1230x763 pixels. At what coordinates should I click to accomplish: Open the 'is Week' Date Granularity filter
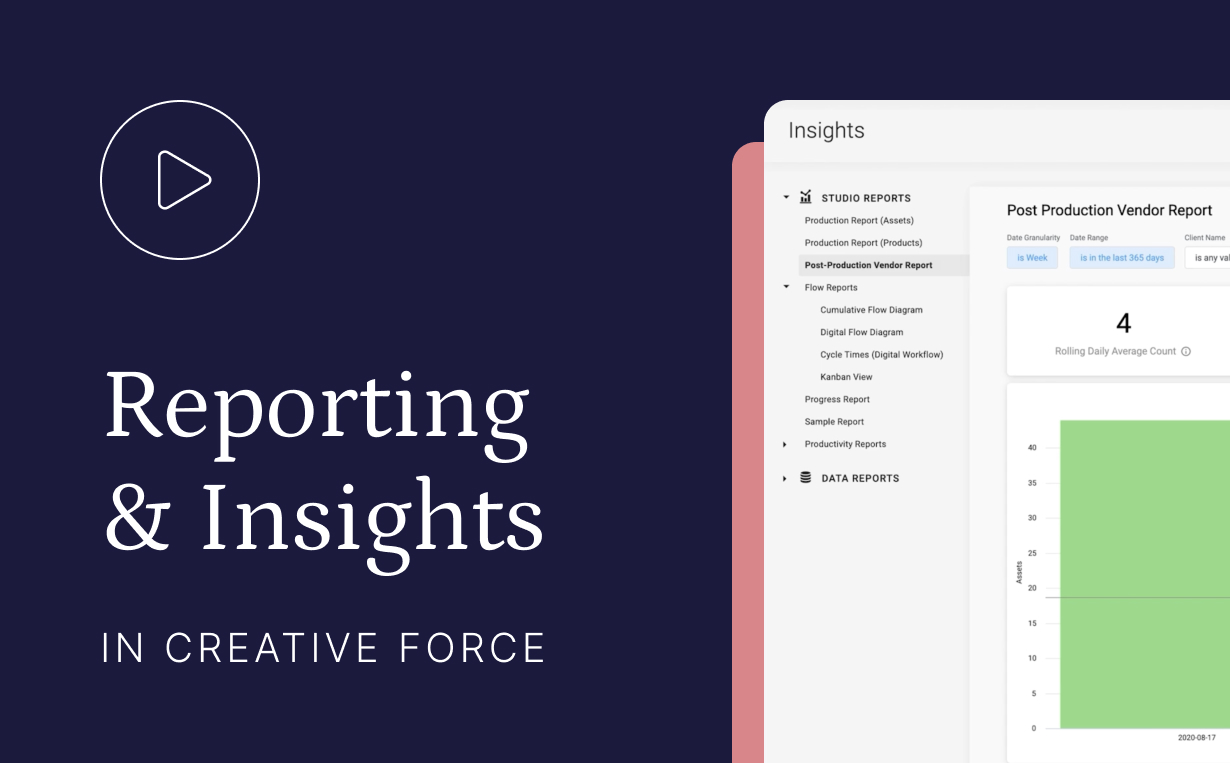click(x=1032, y=257)
